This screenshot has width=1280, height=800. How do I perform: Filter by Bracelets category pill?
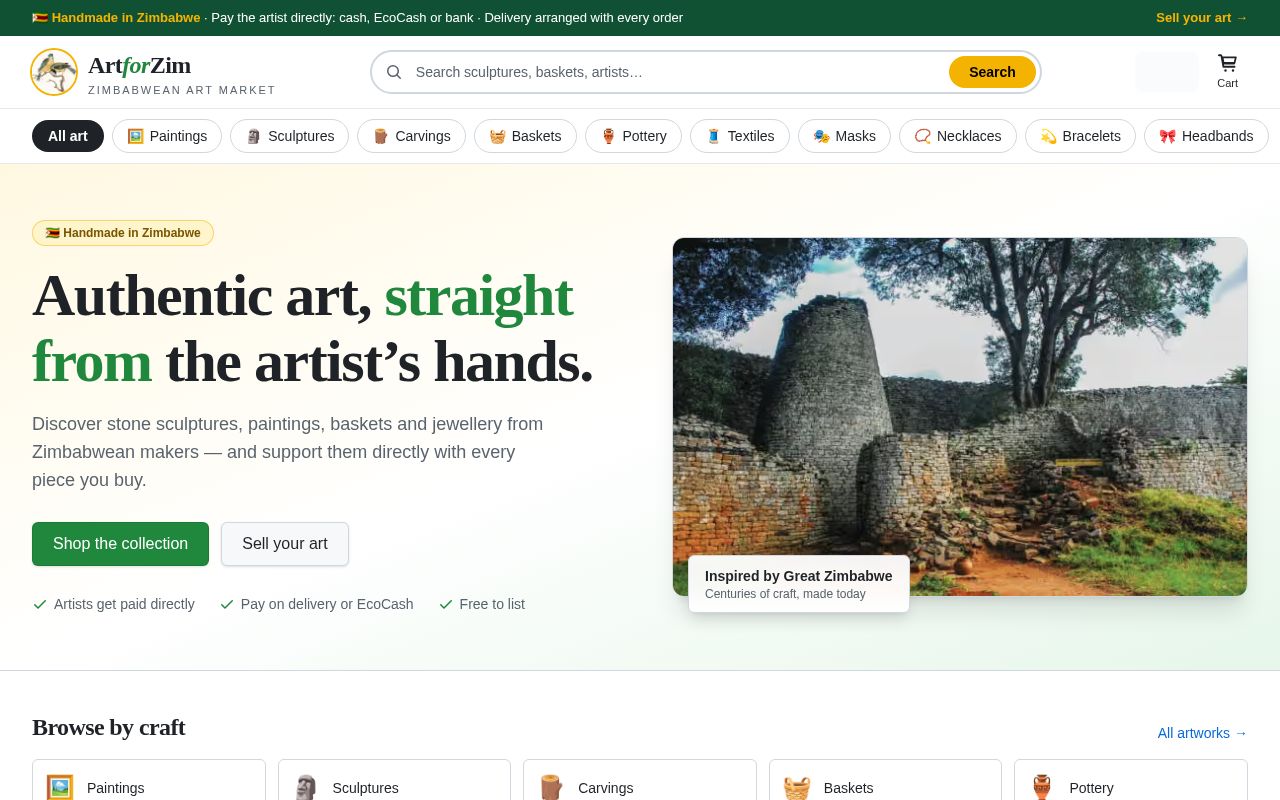1080,136
